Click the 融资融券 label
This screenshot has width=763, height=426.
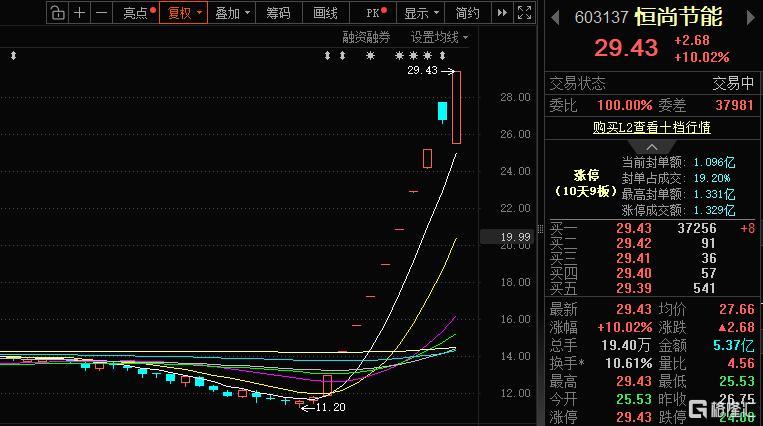point(366,37)
